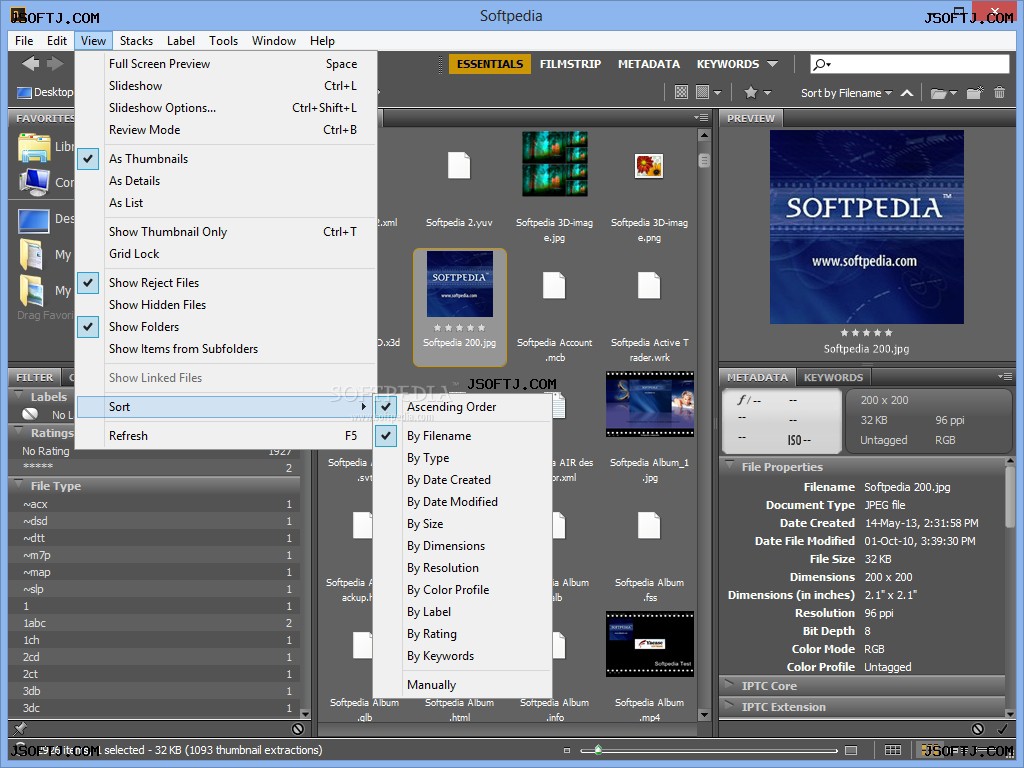Enable Show Items from Subfolders

pyautogui.click(x=226, y=349)
